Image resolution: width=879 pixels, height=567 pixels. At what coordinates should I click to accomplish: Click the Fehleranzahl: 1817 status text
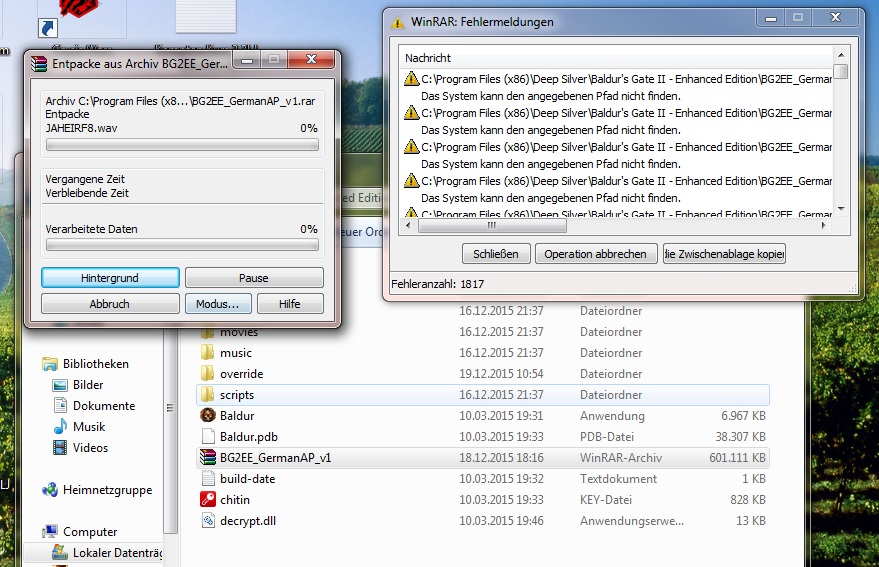[x=437, y=284]
